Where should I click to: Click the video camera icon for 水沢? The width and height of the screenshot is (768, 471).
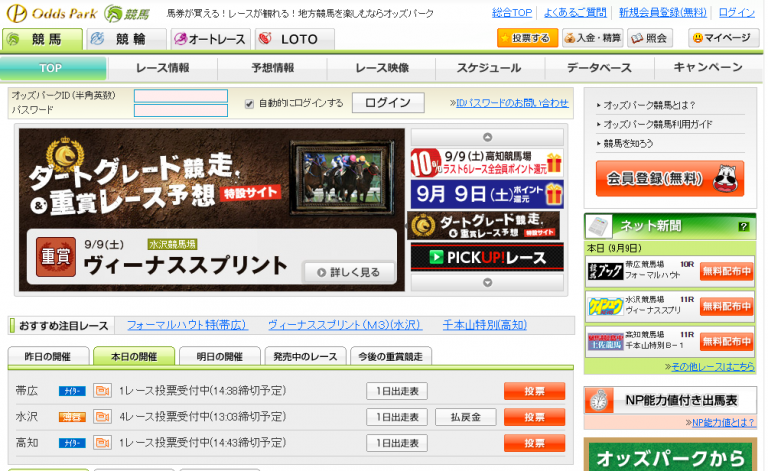(102, 417)
